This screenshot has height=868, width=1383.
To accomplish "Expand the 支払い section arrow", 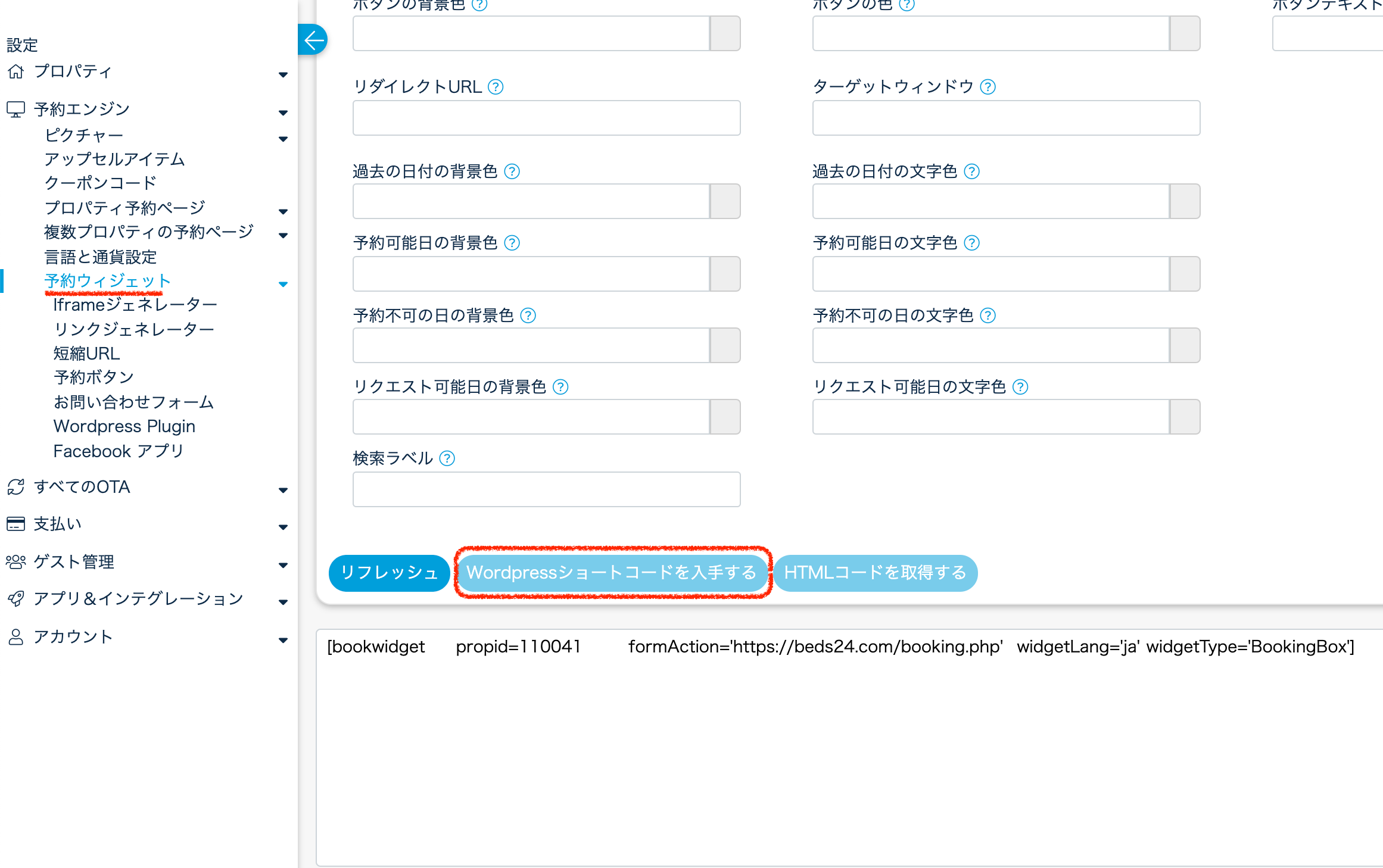I will [x=283, y=527].
